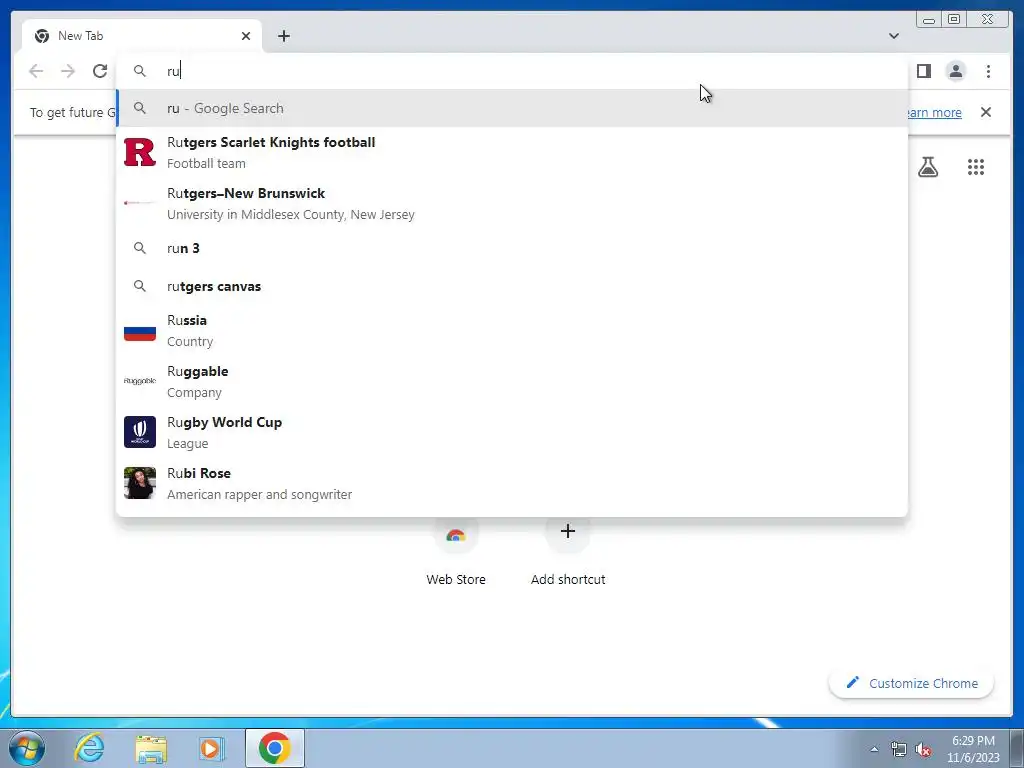The image size is (1024, 768).
Task: Choose the Rugby World Cup suggestion
Action: pos(512,432)
